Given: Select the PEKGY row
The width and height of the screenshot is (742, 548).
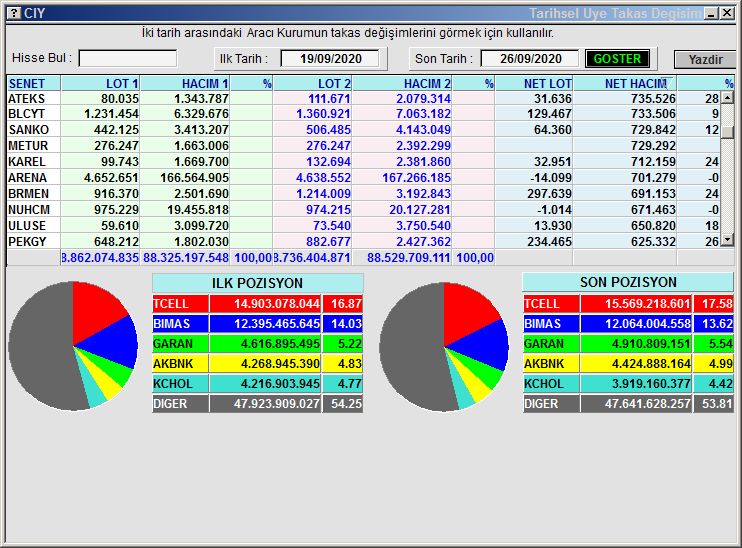Looking at the screenshot, I should (363, 242).
